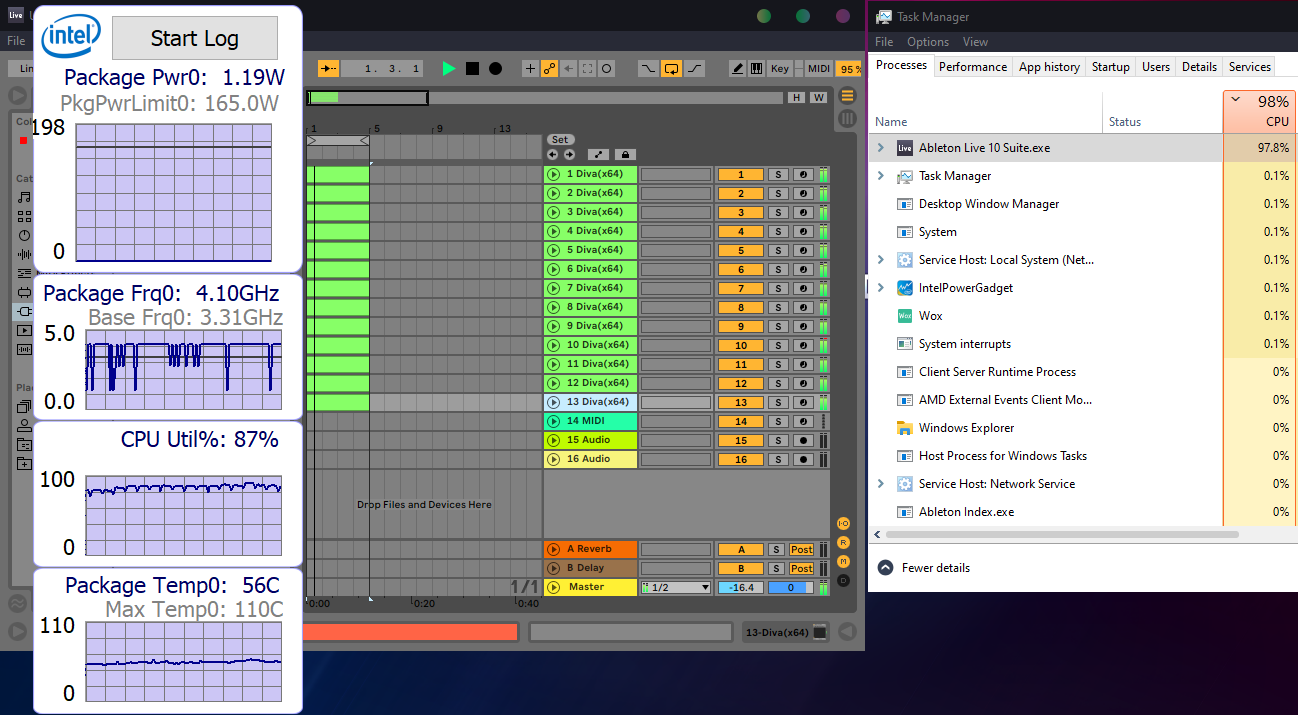The width and height of the screenshot is (1298, 715).
Task: Expand the IntelPowerGadget process entry
Action: pos(880,288)
